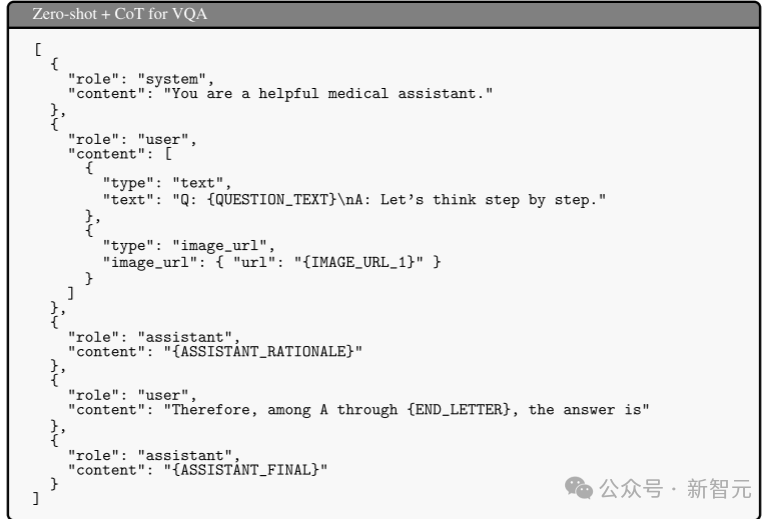Screen dimensions: 776x519
Task: Click the closing square bracket at bottom
Action: click(36, 498)
